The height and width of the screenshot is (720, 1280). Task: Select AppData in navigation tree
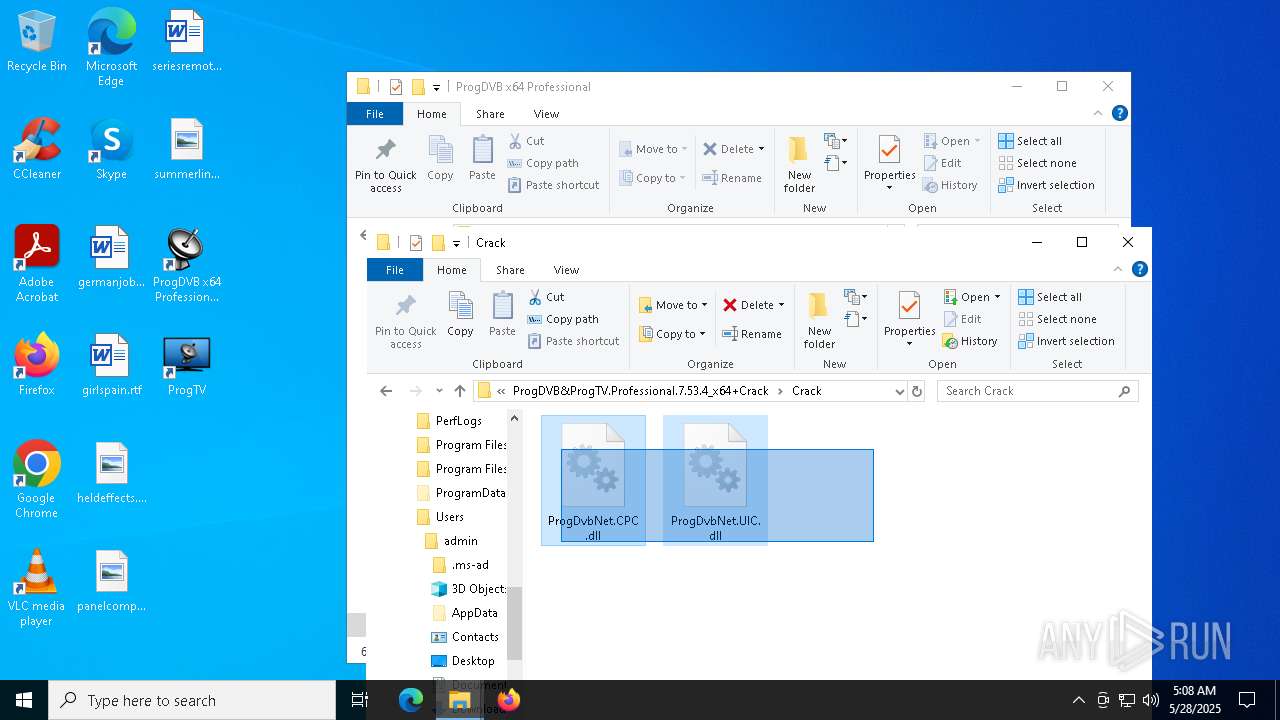tap(465, 613)
